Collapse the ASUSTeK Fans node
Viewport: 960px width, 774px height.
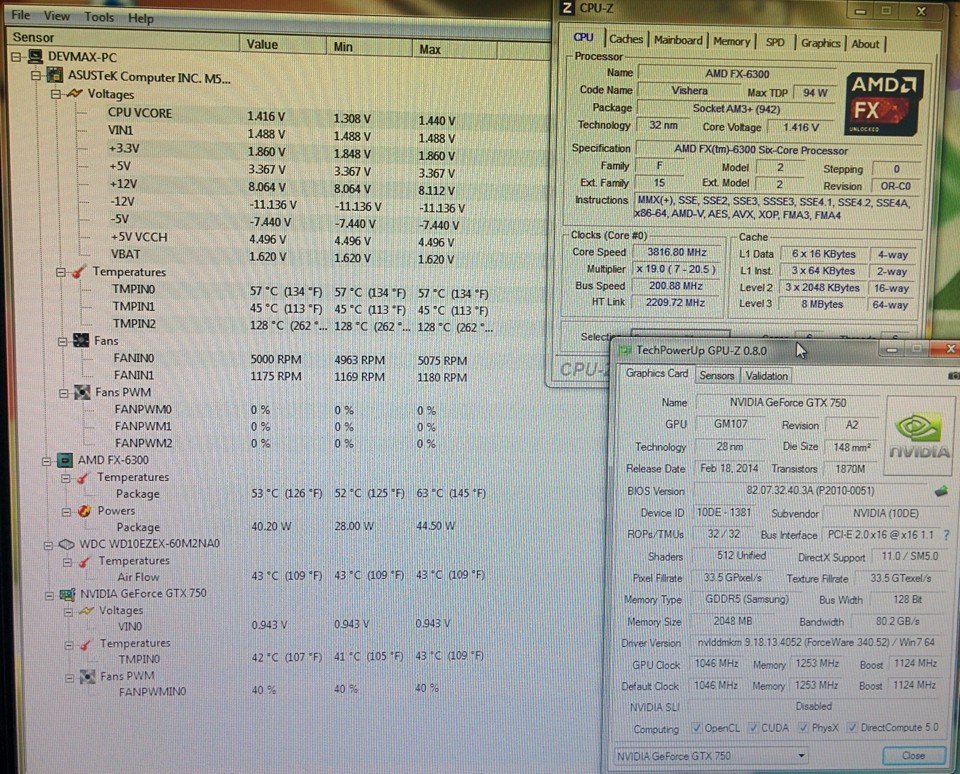pos(62,341)
